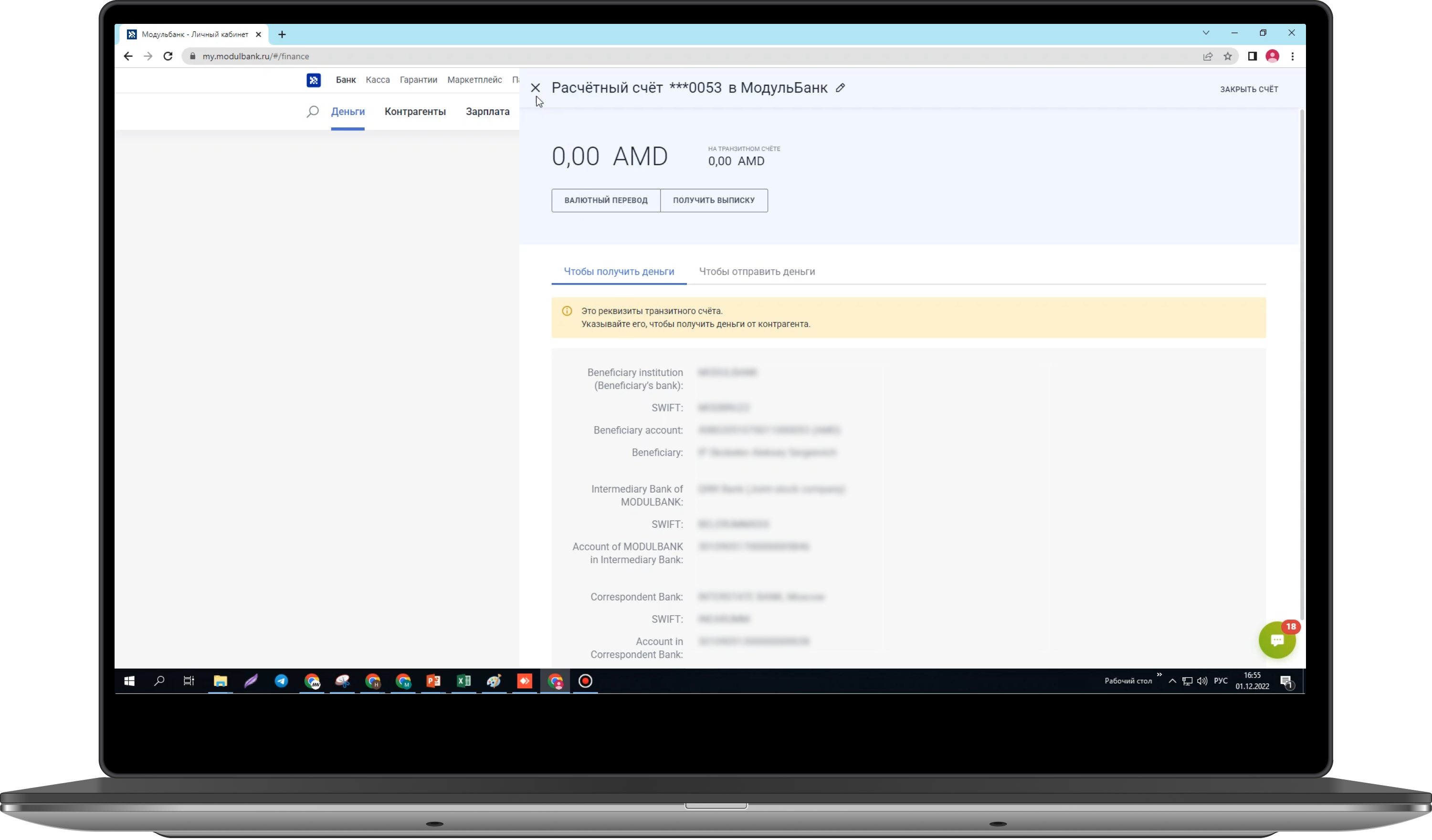Click the ЗАКРЫТЬ СЧЁТ link

(x=1249, y=90)
